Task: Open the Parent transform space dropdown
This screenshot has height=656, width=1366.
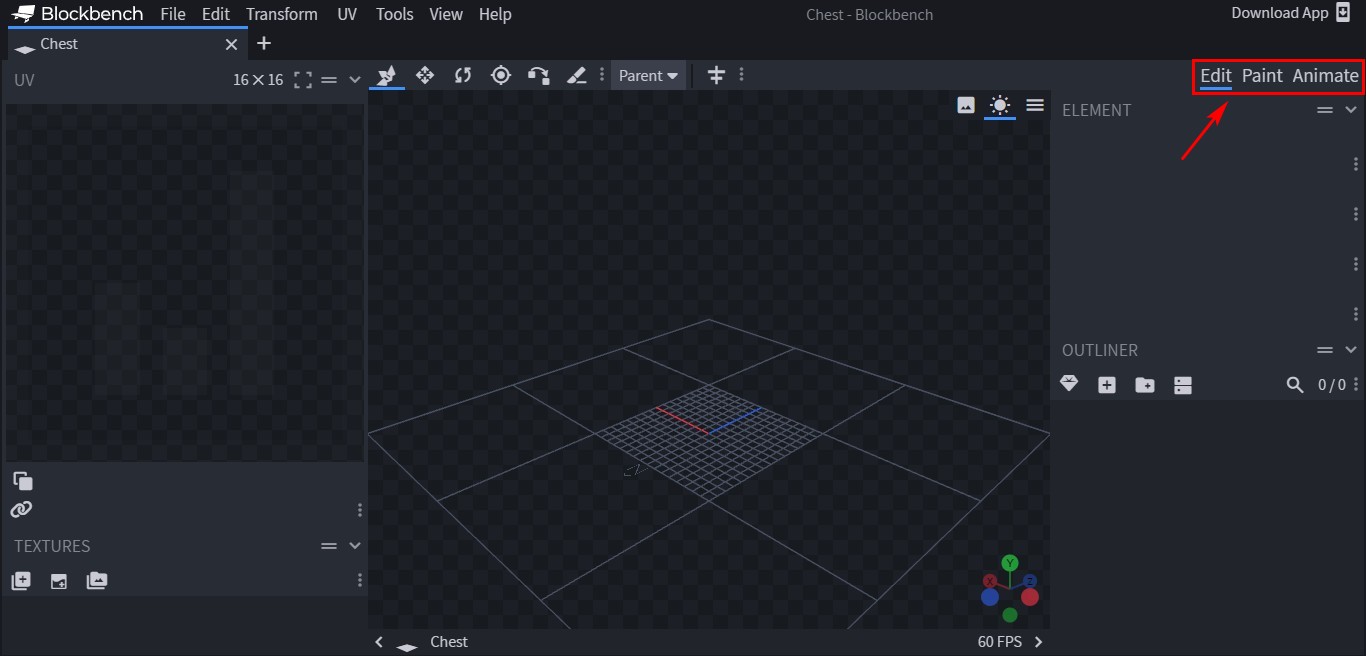Action: click(x=648, y=75)
